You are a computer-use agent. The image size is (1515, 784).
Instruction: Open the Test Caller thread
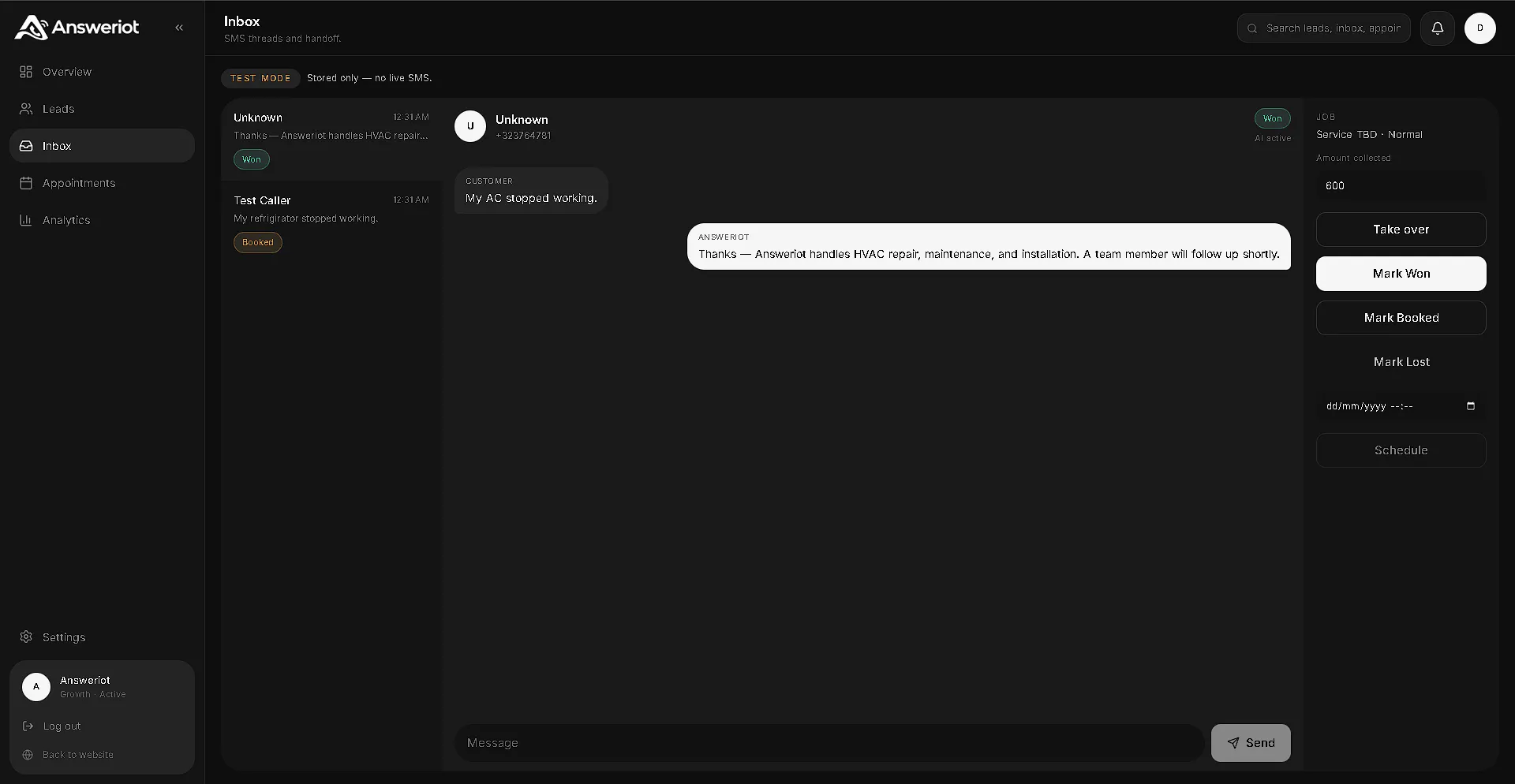331,222
